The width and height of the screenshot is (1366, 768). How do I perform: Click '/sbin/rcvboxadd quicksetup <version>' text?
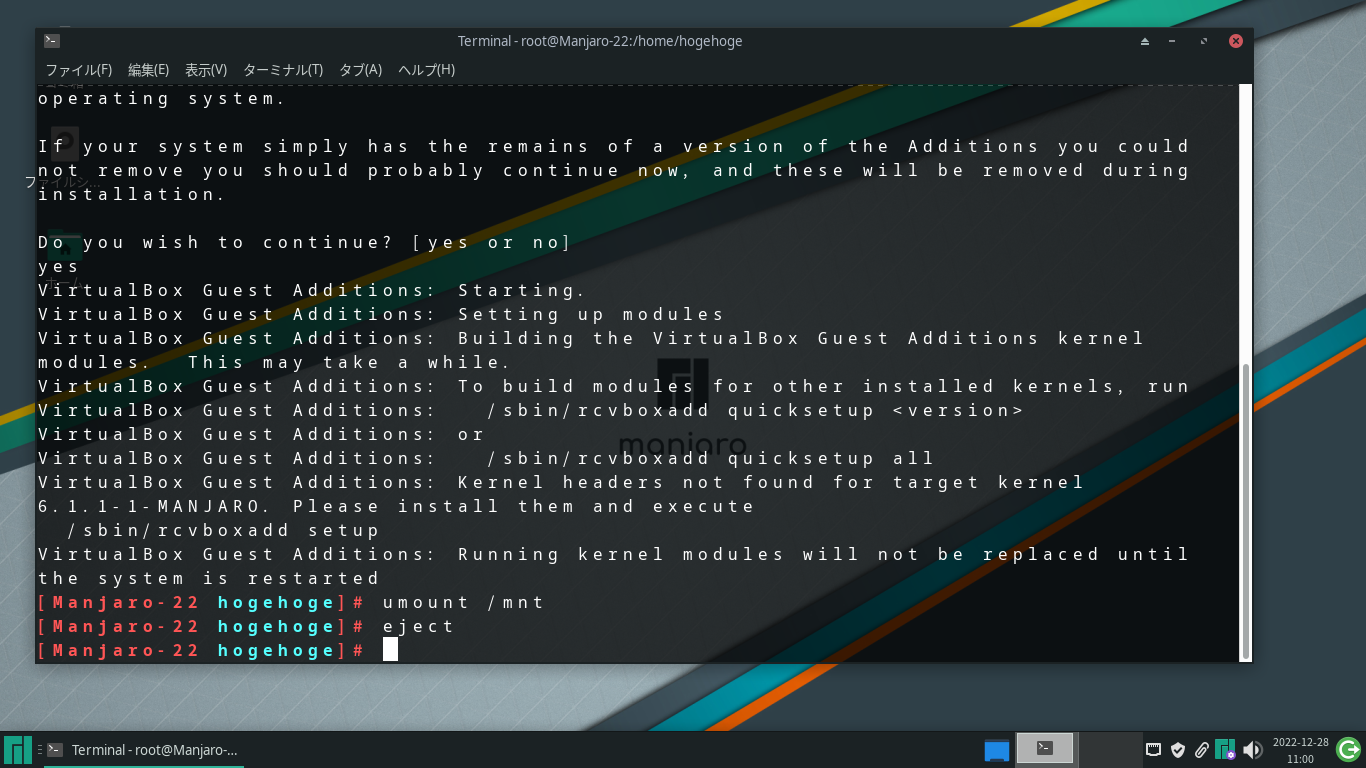point(756,410)
